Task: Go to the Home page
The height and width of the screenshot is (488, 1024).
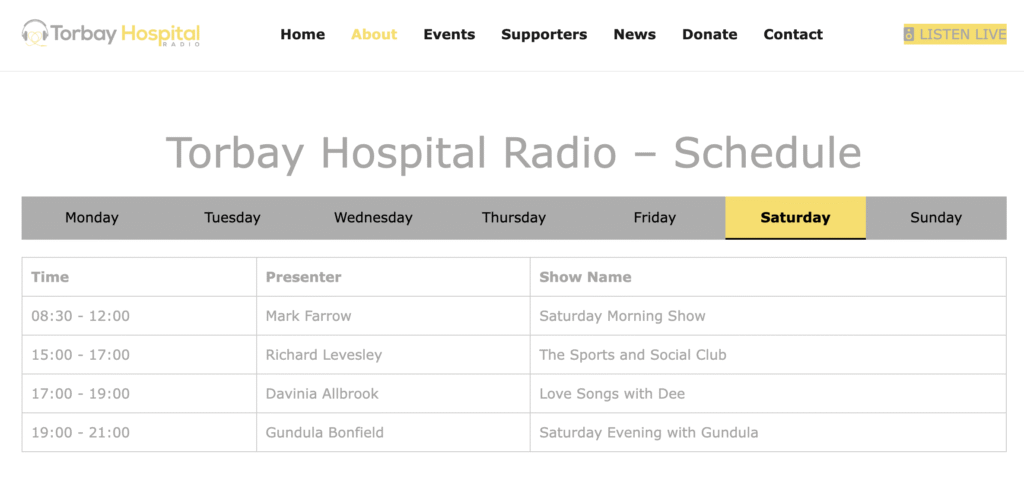Action: [x=302, y=34]
